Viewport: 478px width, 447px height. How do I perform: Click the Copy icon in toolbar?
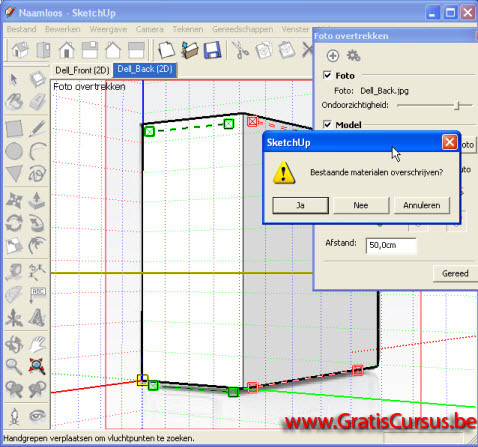click(264, 50)
